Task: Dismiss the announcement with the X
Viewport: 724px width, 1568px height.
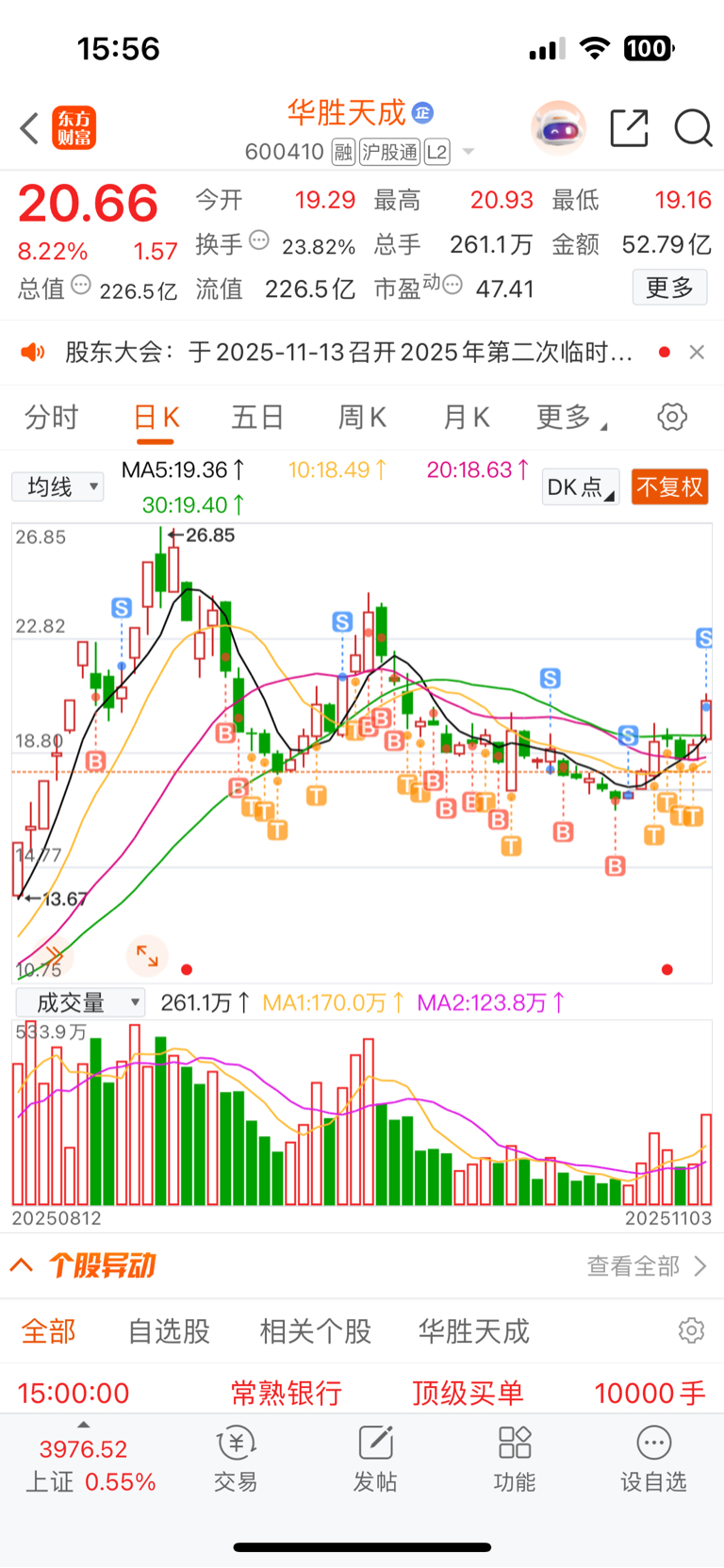Action: (697, 352)
